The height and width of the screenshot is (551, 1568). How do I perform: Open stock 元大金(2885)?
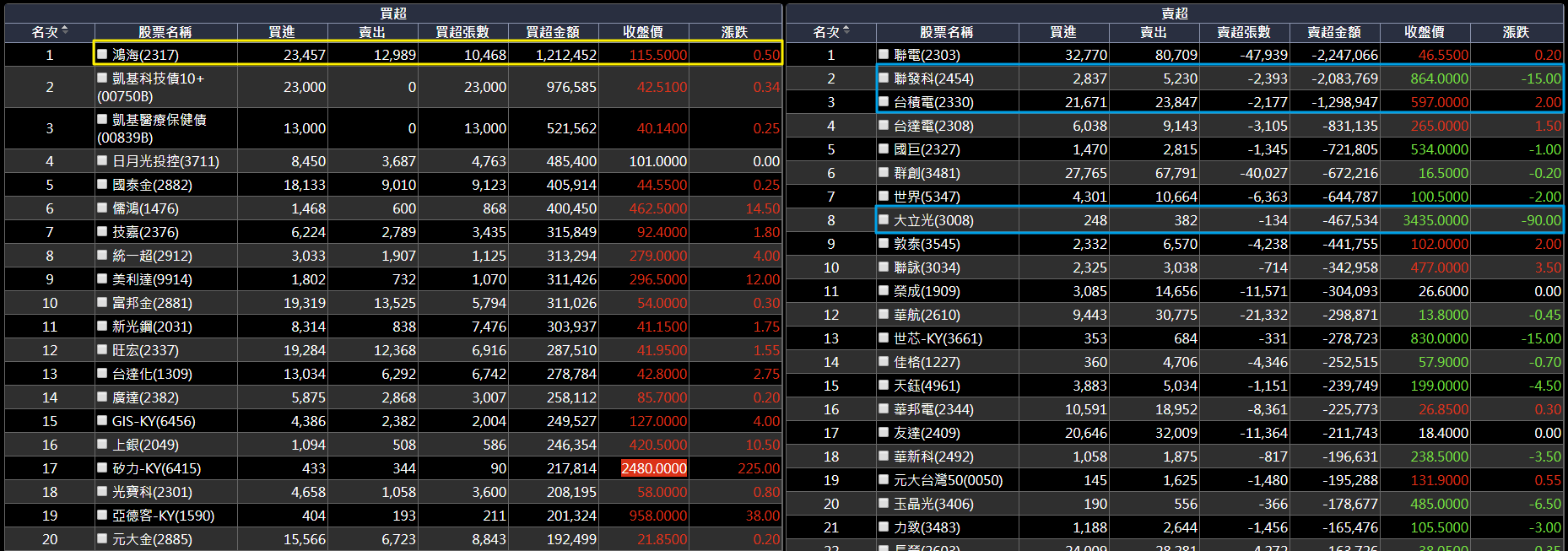(152, 539)
